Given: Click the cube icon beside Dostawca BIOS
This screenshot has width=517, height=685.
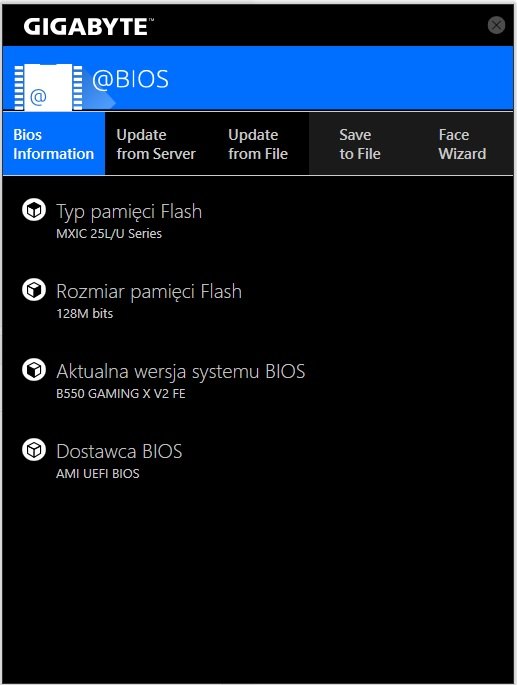Looking at the screenshot, I should tap(34, 450).
